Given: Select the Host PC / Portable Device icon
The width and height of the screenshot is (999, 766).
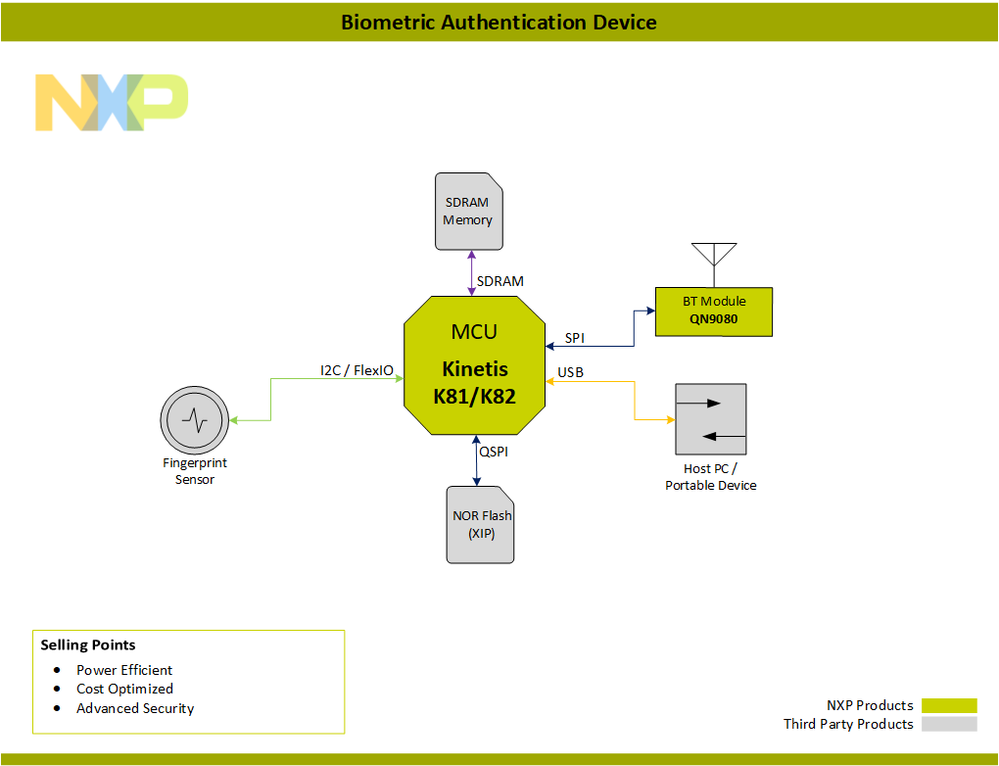Looking at the screenshot, I should pos(710,419).
